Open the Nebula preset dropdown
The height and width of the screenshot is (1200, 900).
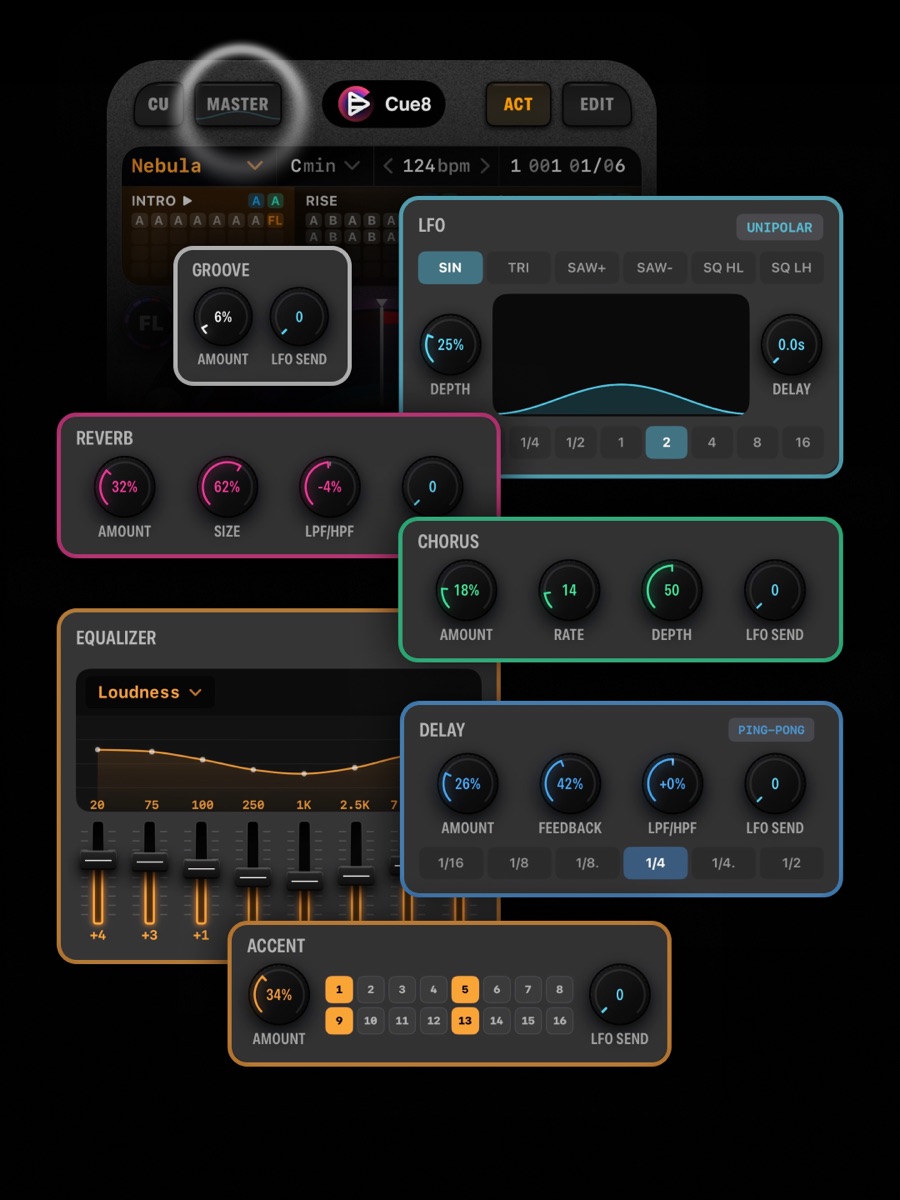tap(197, 166)
